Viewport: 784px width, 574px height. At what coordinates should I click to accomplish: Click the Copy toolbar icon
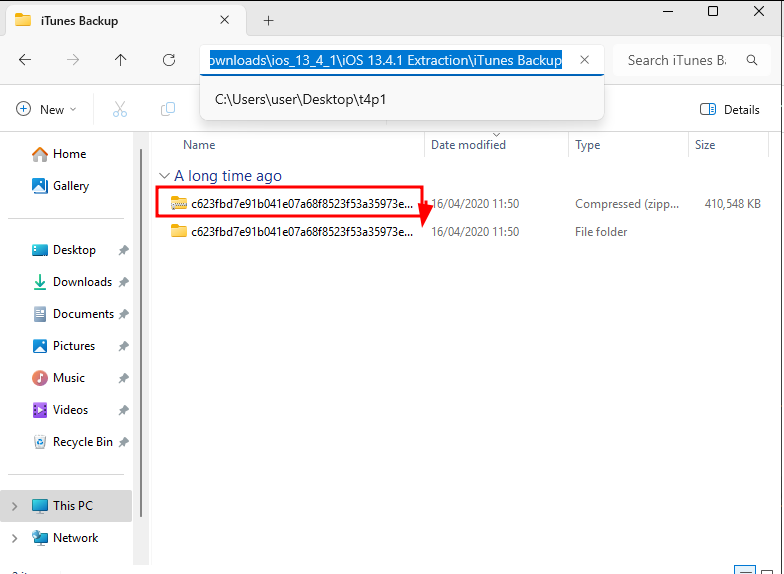click(168, 109)
